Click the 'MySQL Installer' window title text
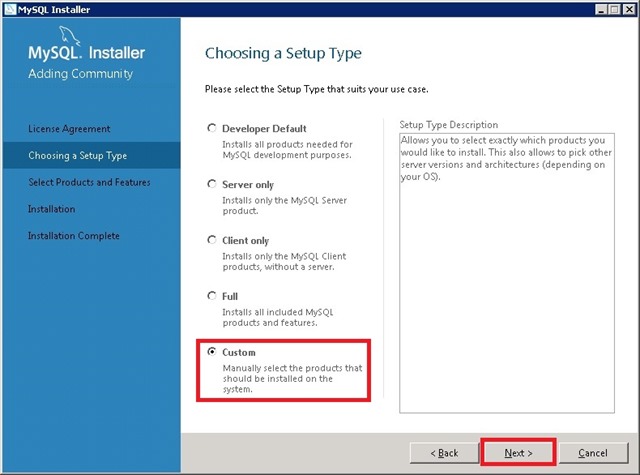 pyautogui.click(x=53, y=9)
